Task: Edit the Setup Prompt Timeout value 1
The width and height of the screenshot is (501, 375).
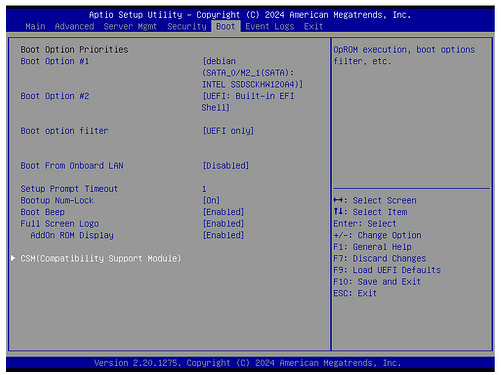Action: coord(204,189)
